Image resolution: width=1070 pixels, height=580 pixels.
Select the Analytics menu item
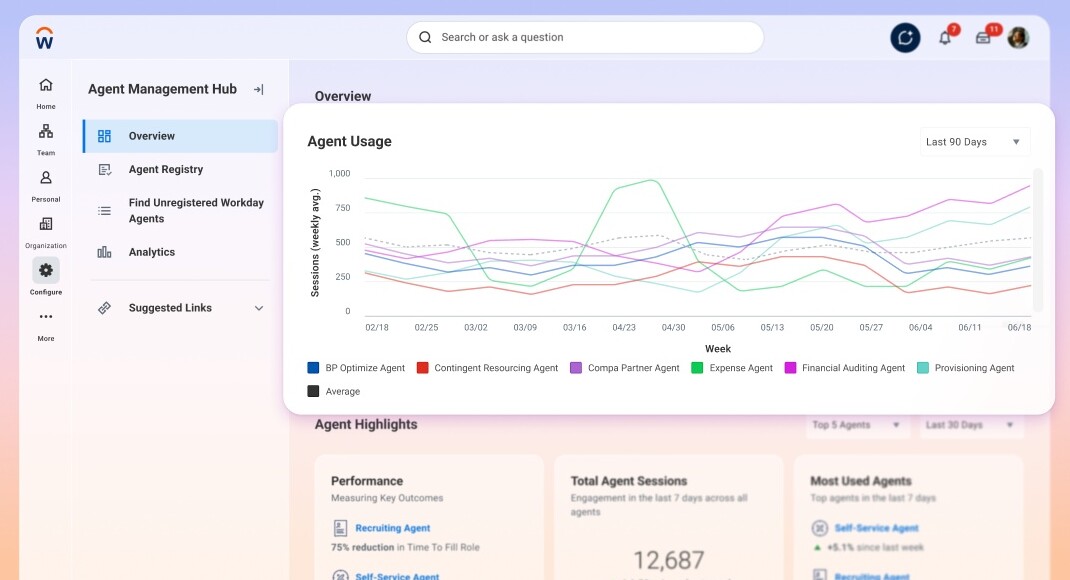(180, 252)
